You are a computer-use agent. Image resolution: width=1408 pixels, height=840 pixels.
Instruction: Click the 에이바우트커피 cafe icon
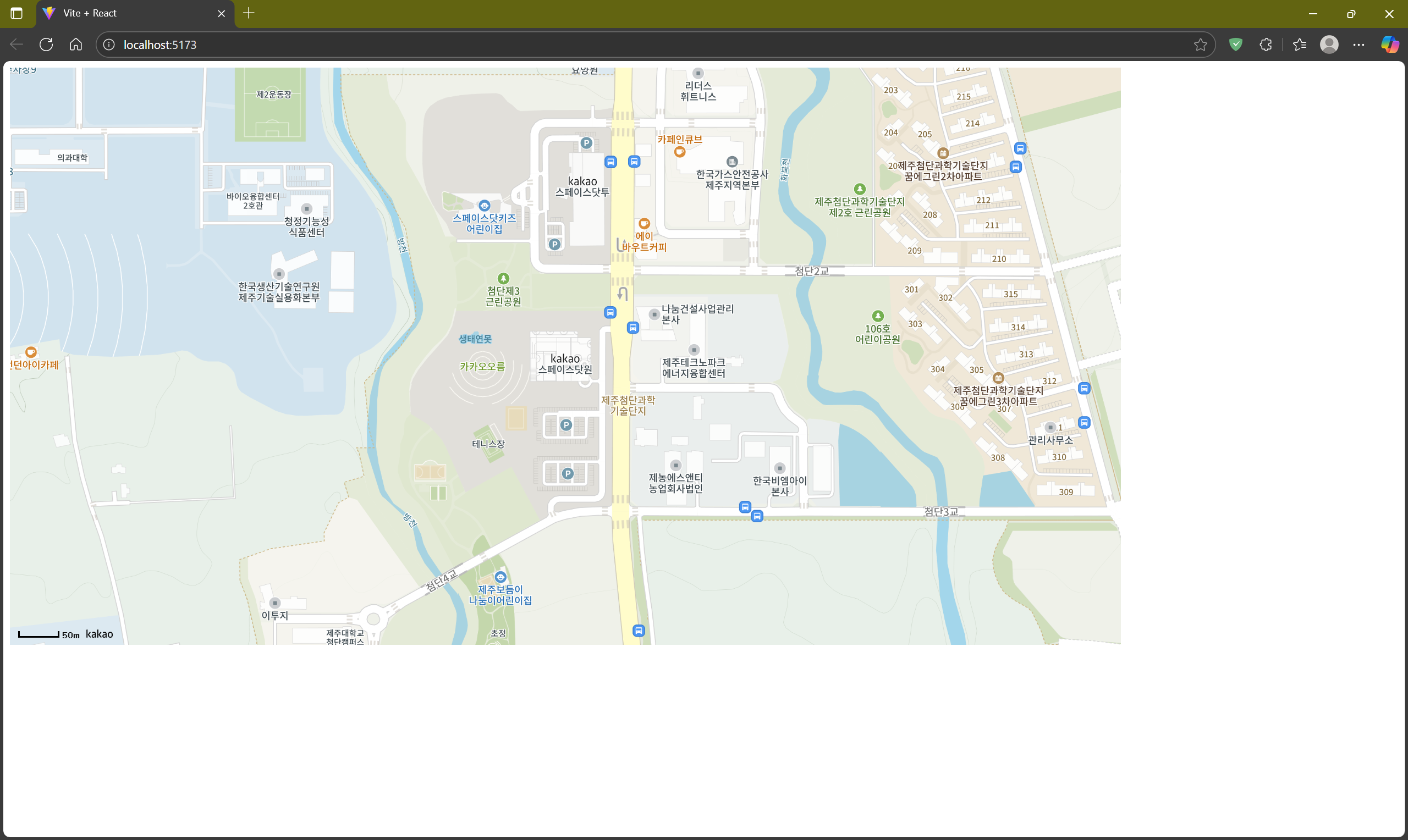[x=643, y=223]
